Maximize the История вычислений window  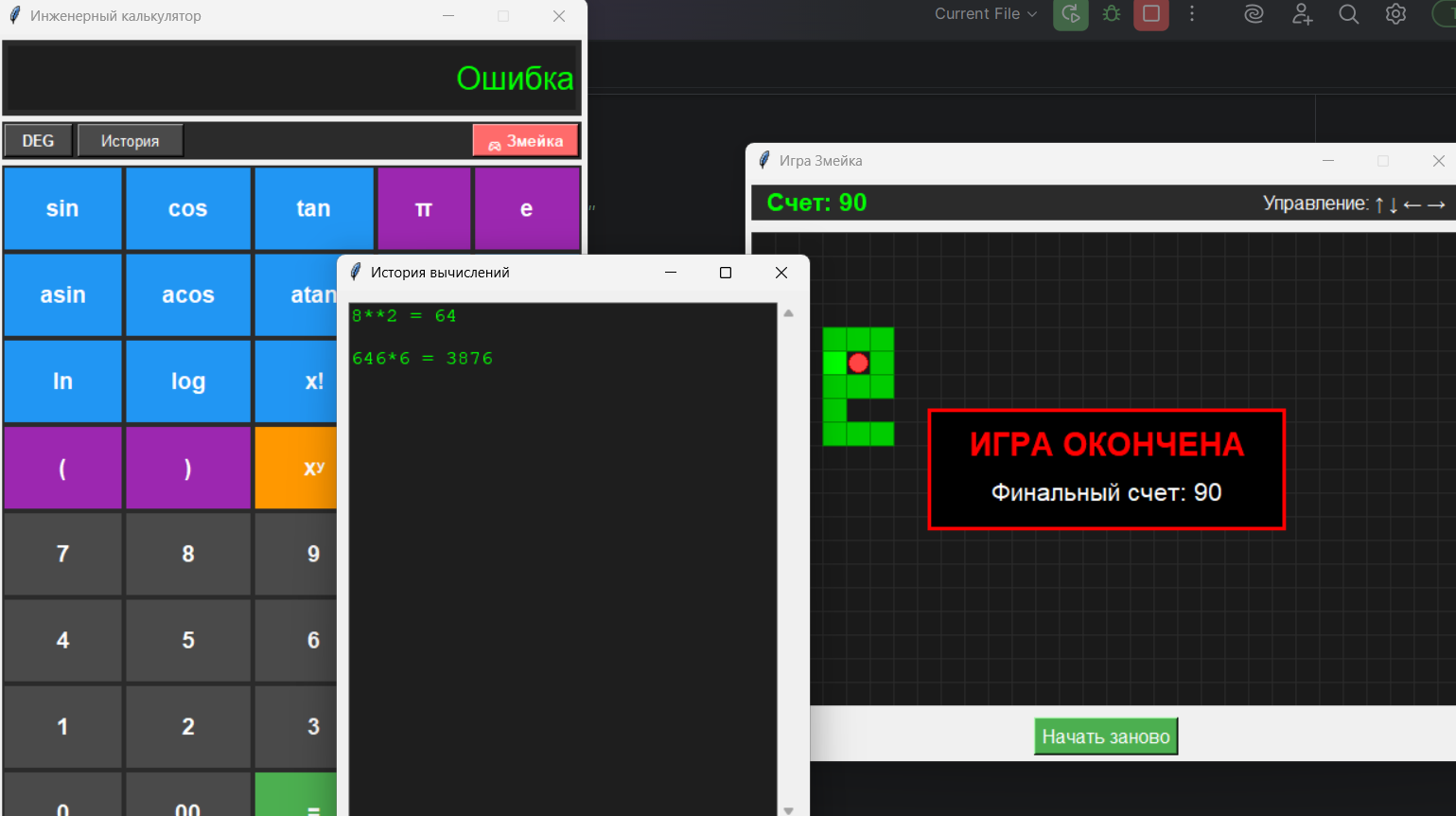(x=726, y=273)
